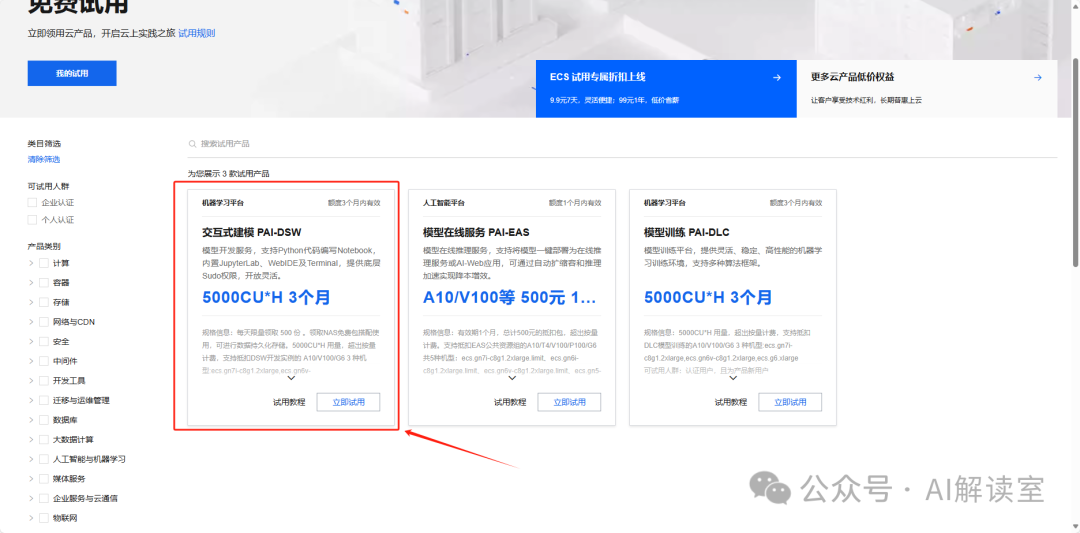1080x533 pixels.
Task: Open 试用教程 for PAI-EAS
Action: [510, 402]
